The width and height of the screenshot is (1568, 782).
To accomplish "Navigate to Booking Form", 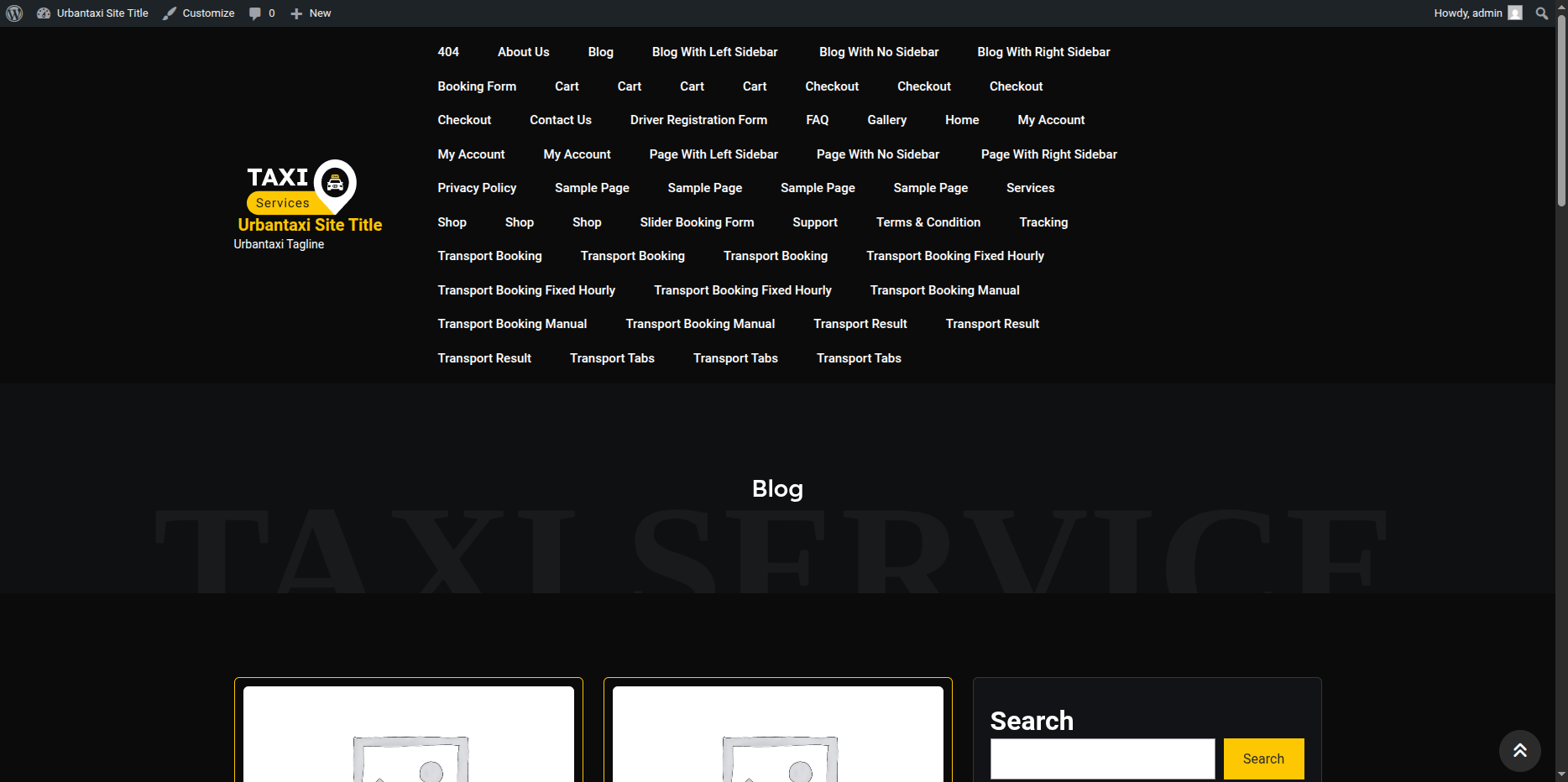I will [477, 86].
